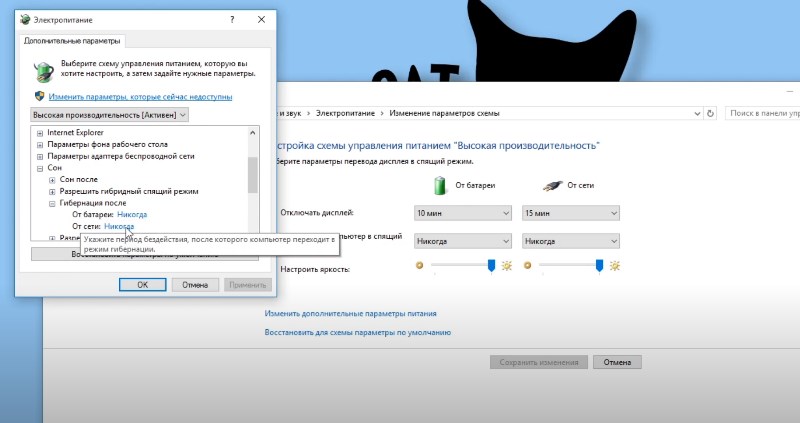Click the battery power icon in dialog description
Screen dimensions: 800x423
point(44,71)
